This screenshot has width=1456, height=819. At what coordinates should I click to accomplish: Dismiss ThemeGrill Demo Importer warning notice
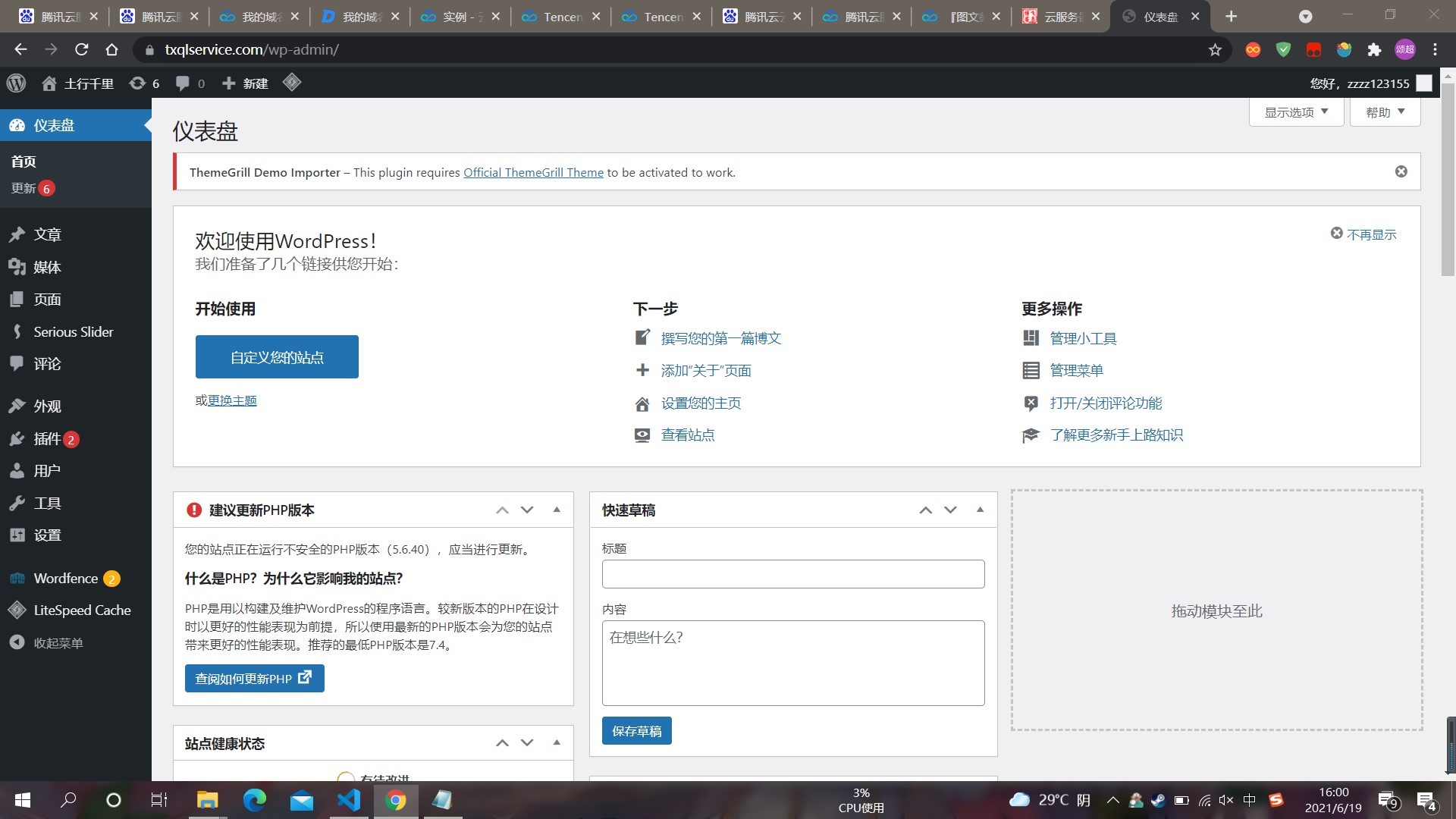pyautogui.click(x=1401, y=171)
